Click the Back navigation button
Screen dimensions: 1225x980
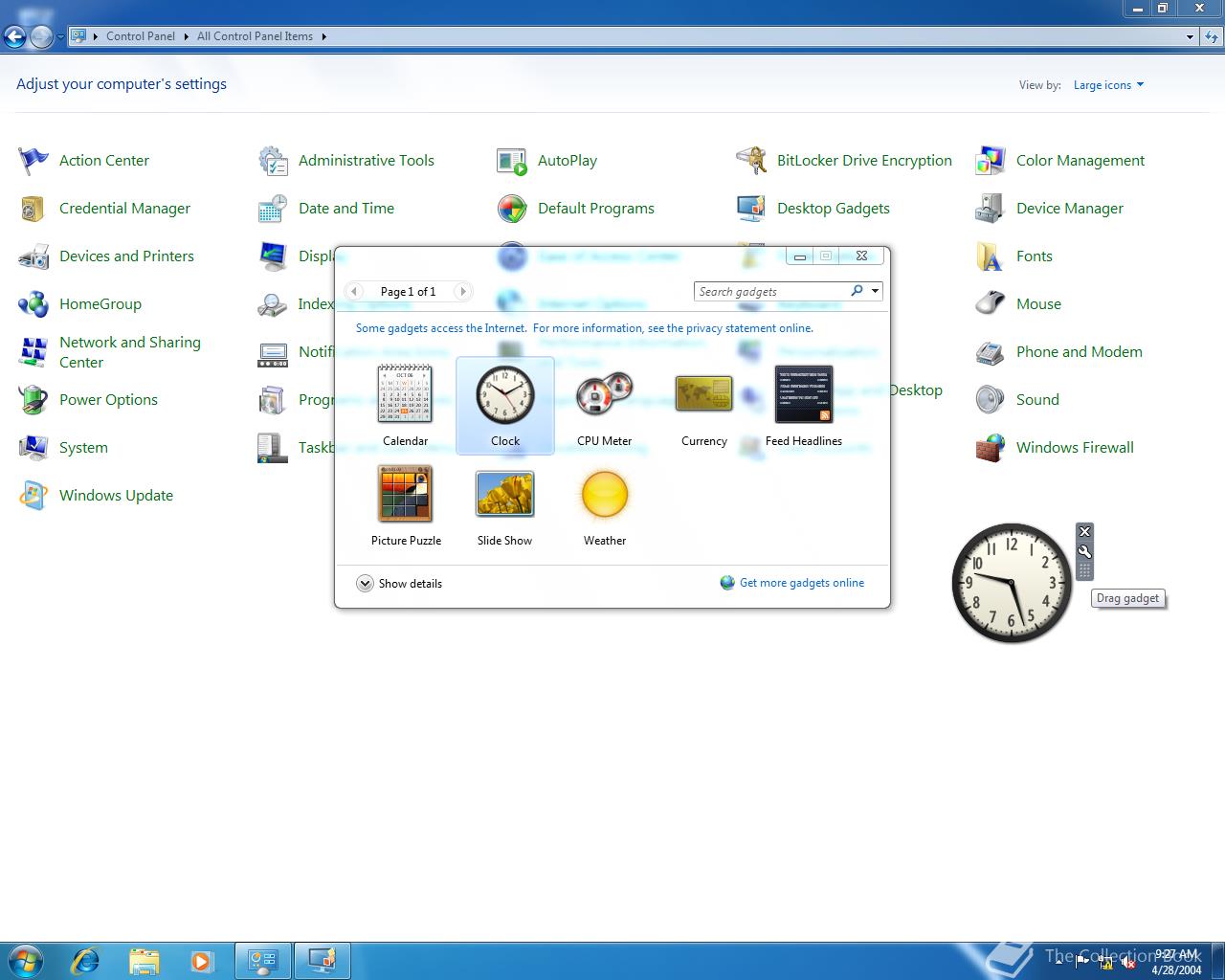[x=14, y=37]
